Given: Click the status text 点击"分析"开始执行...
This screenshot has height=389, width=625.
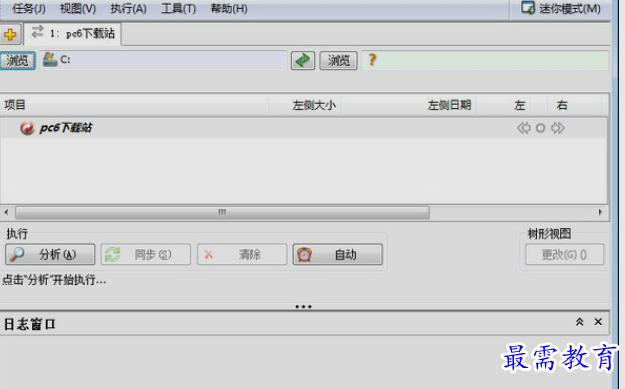Looking at the screenshot, I should (54, 280).
